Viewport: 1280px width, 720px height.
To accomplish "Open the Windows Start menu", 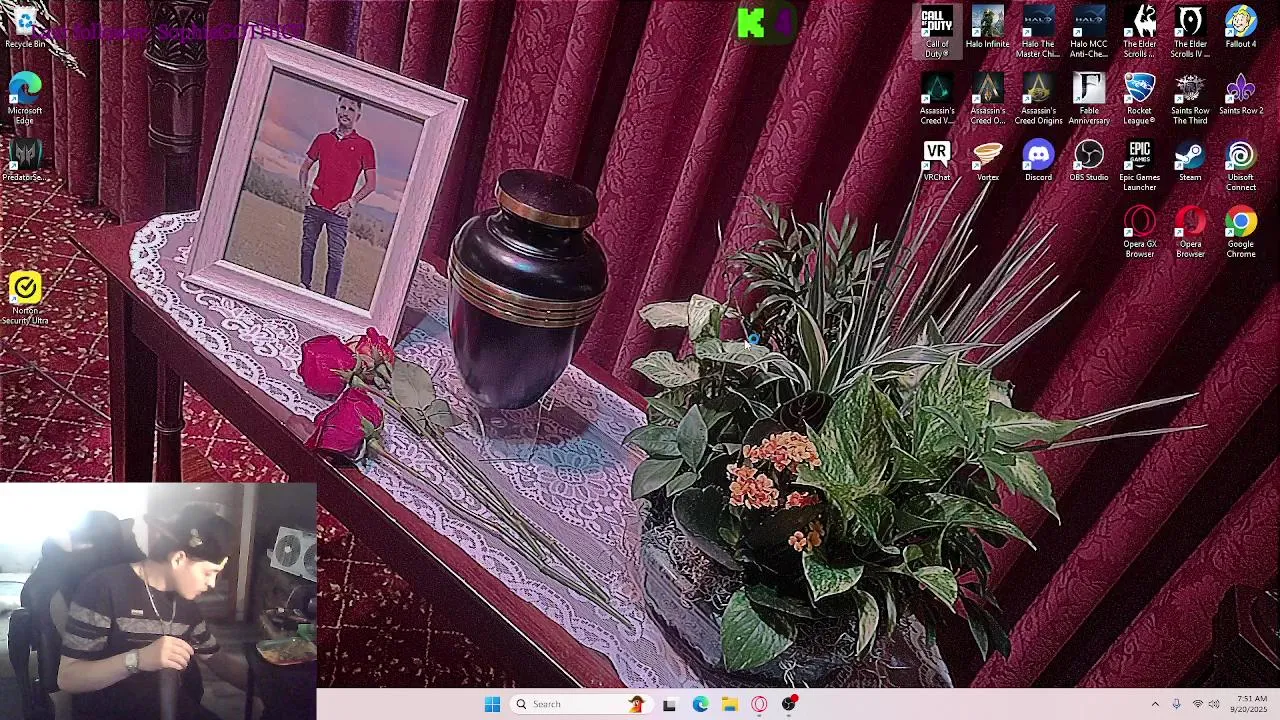I will pyautogui.click(x=492, y=704).
